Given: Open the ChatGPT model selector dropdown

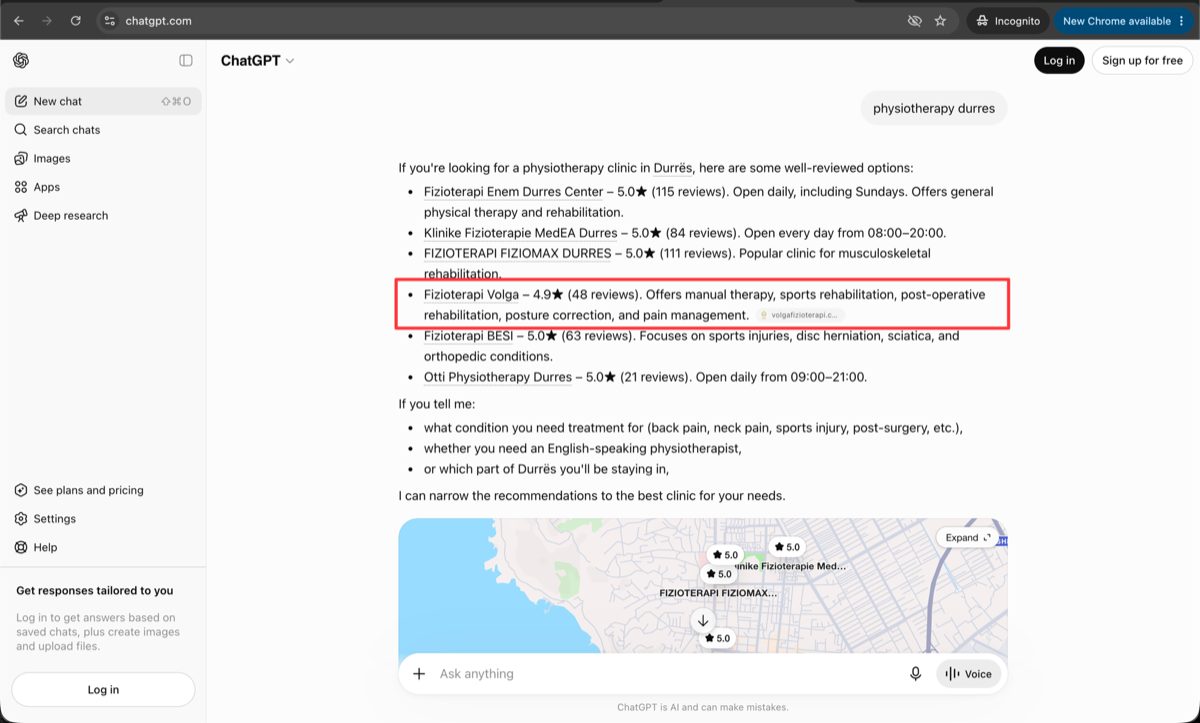Looking at the screenshot, I should click(257, 61).
